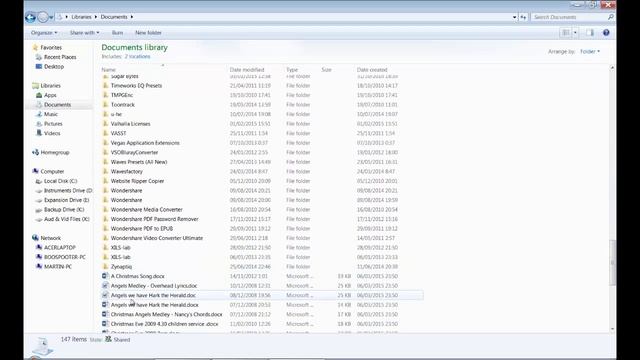
Task: Click the magnifier search icon
Action: pyautogui.click(x=611, y=17)
